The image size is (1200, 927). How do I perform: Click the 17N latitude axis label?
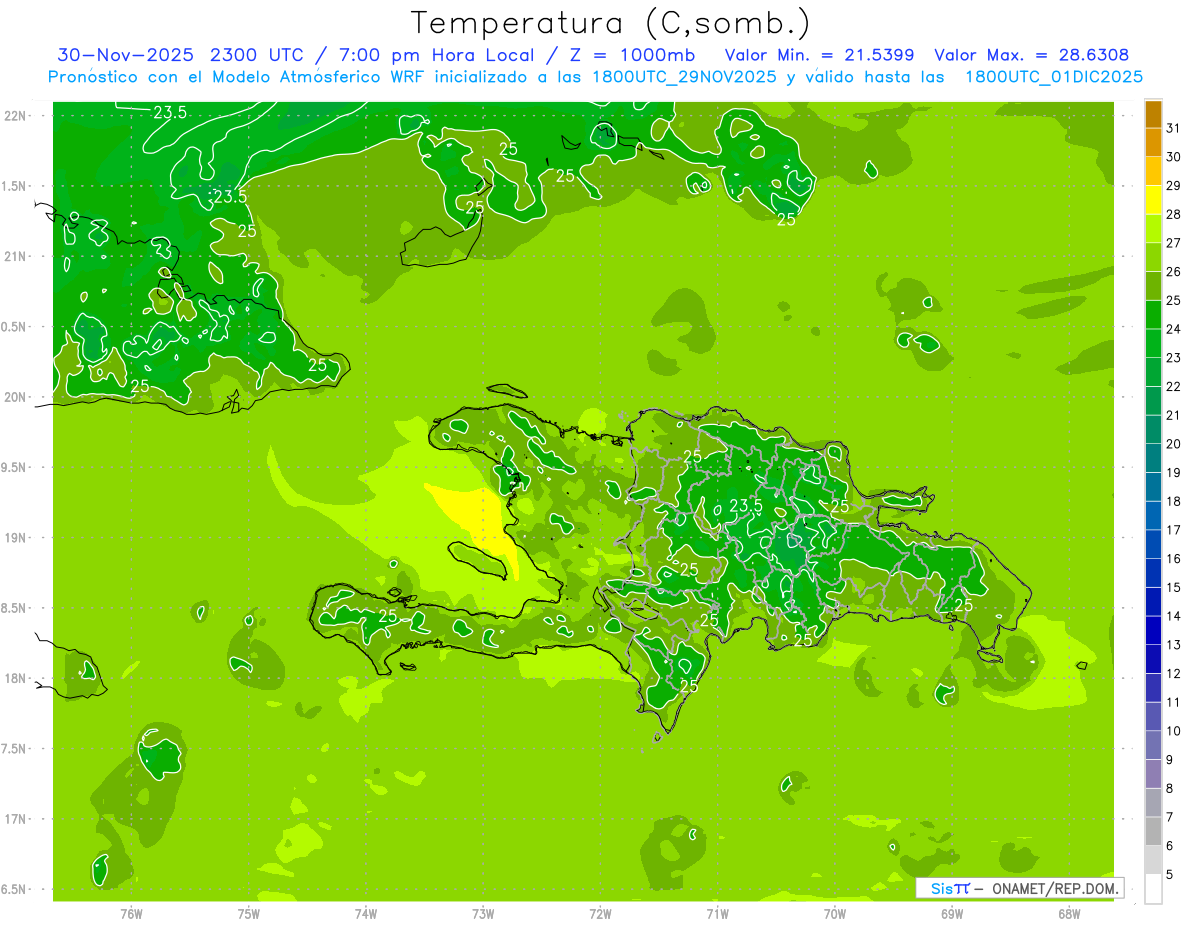(15, 820)
